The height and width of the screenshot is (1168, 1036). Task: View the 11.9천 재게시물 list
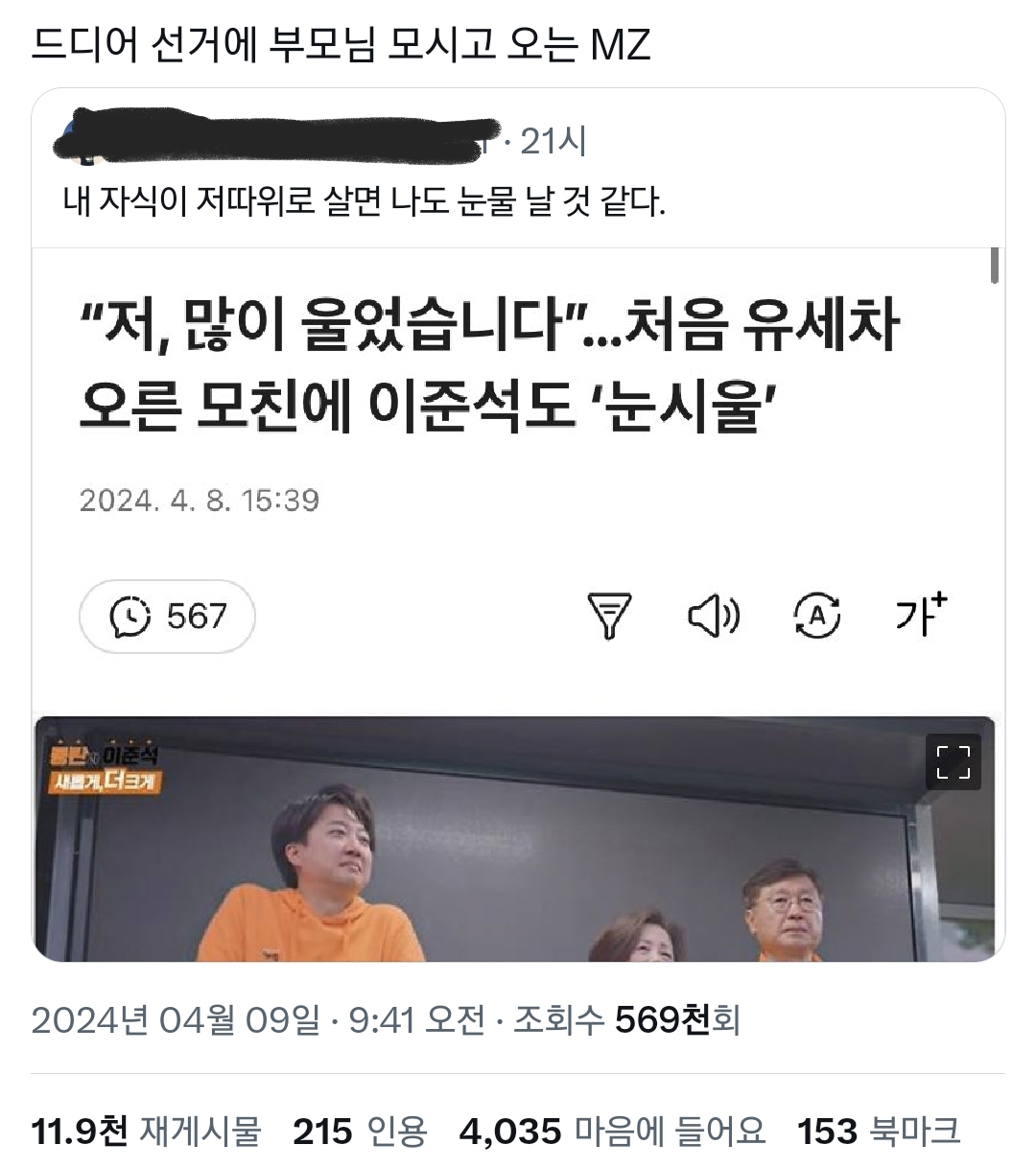pos(146,1132)
